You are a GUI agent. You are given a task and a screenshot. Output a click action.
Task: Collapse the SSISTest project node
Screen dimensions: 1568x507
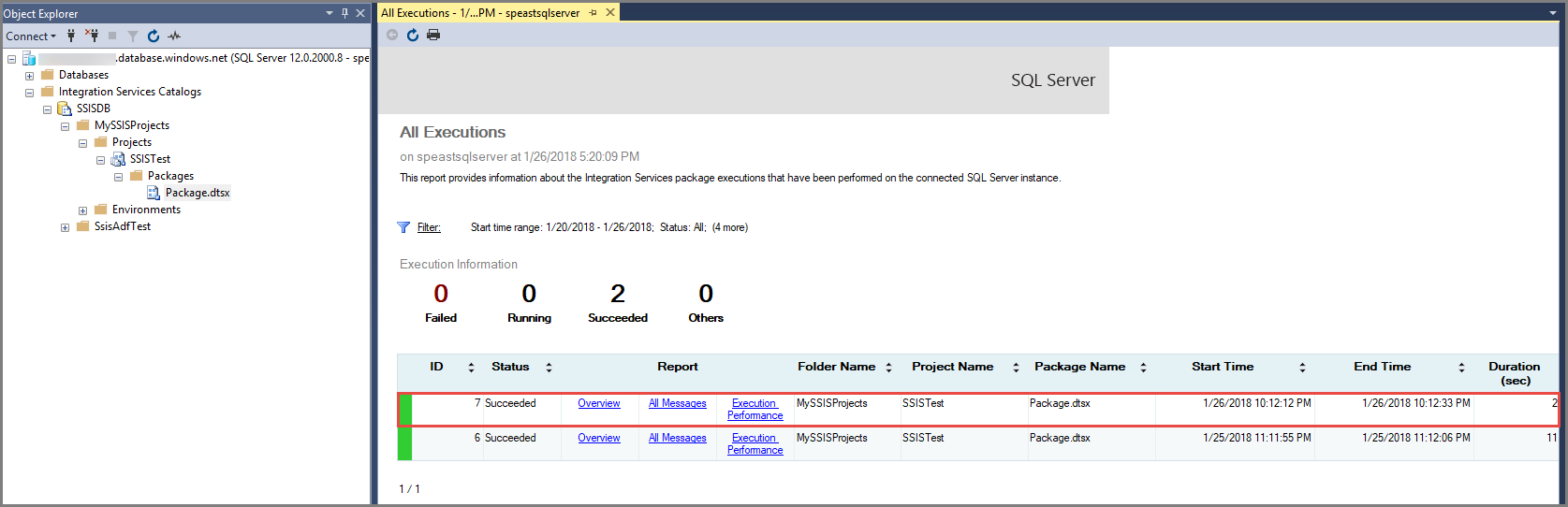click(100, 160)
